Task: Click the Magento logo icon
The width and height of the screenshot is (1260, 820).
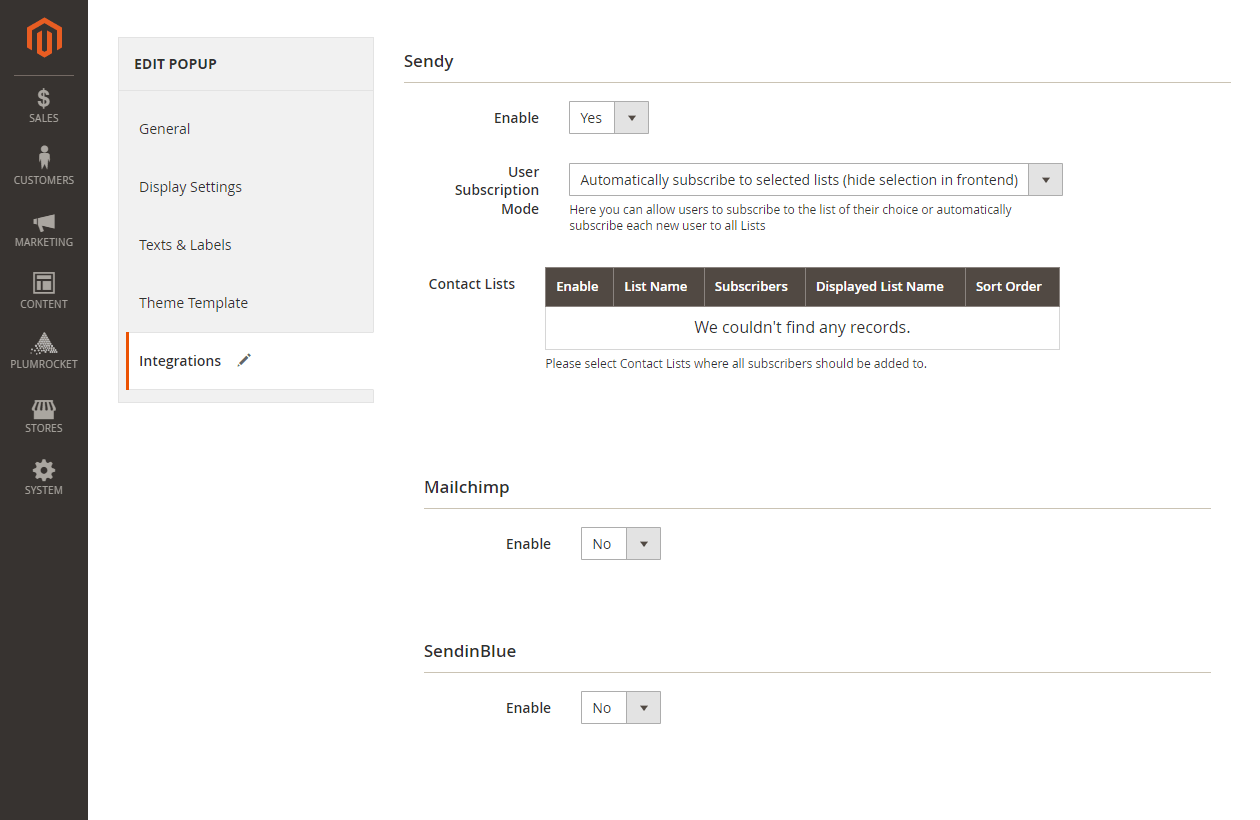Action: (44, 38)
